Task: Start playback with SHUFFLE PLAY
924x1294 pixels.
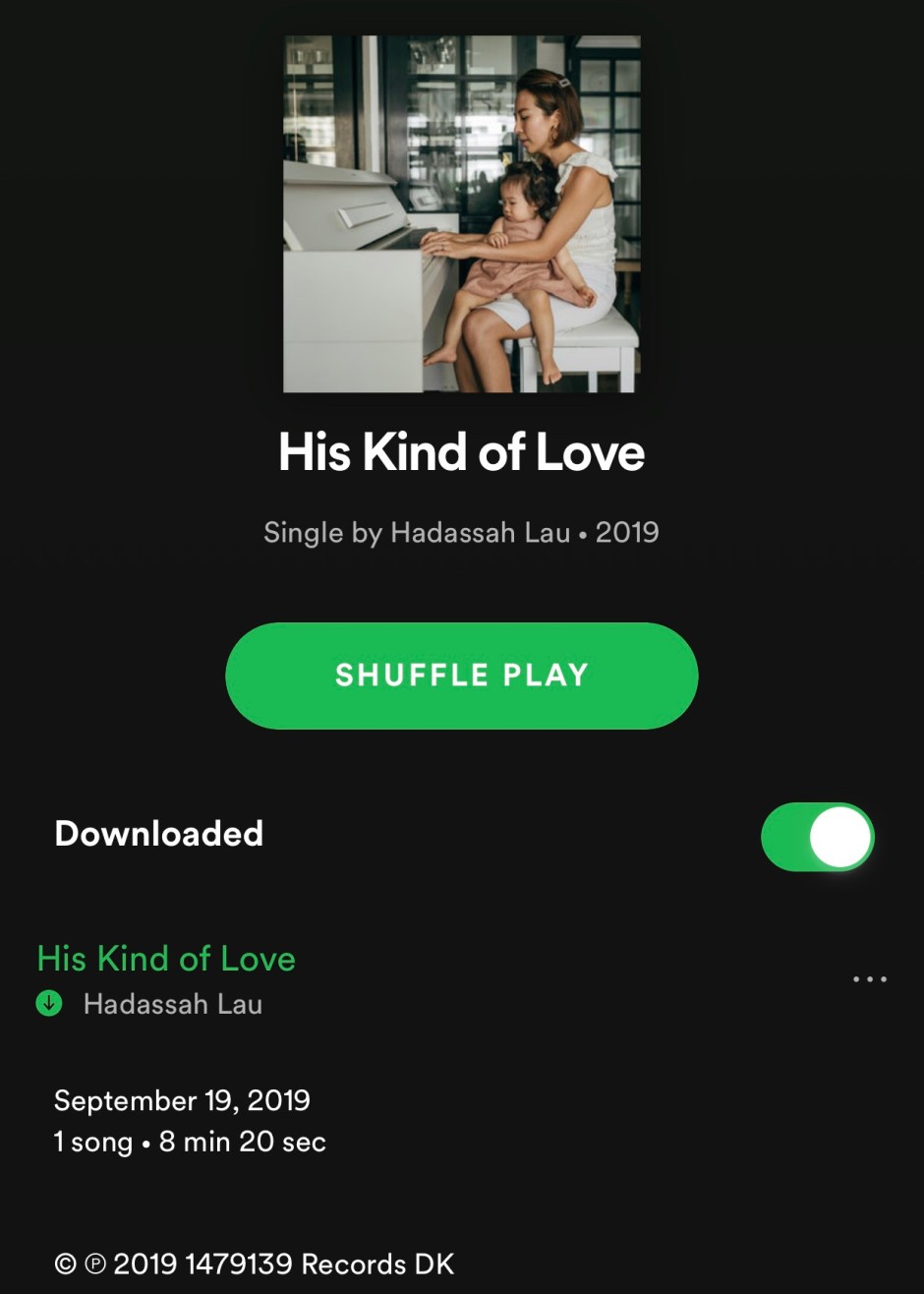Action: pos(462,676)
